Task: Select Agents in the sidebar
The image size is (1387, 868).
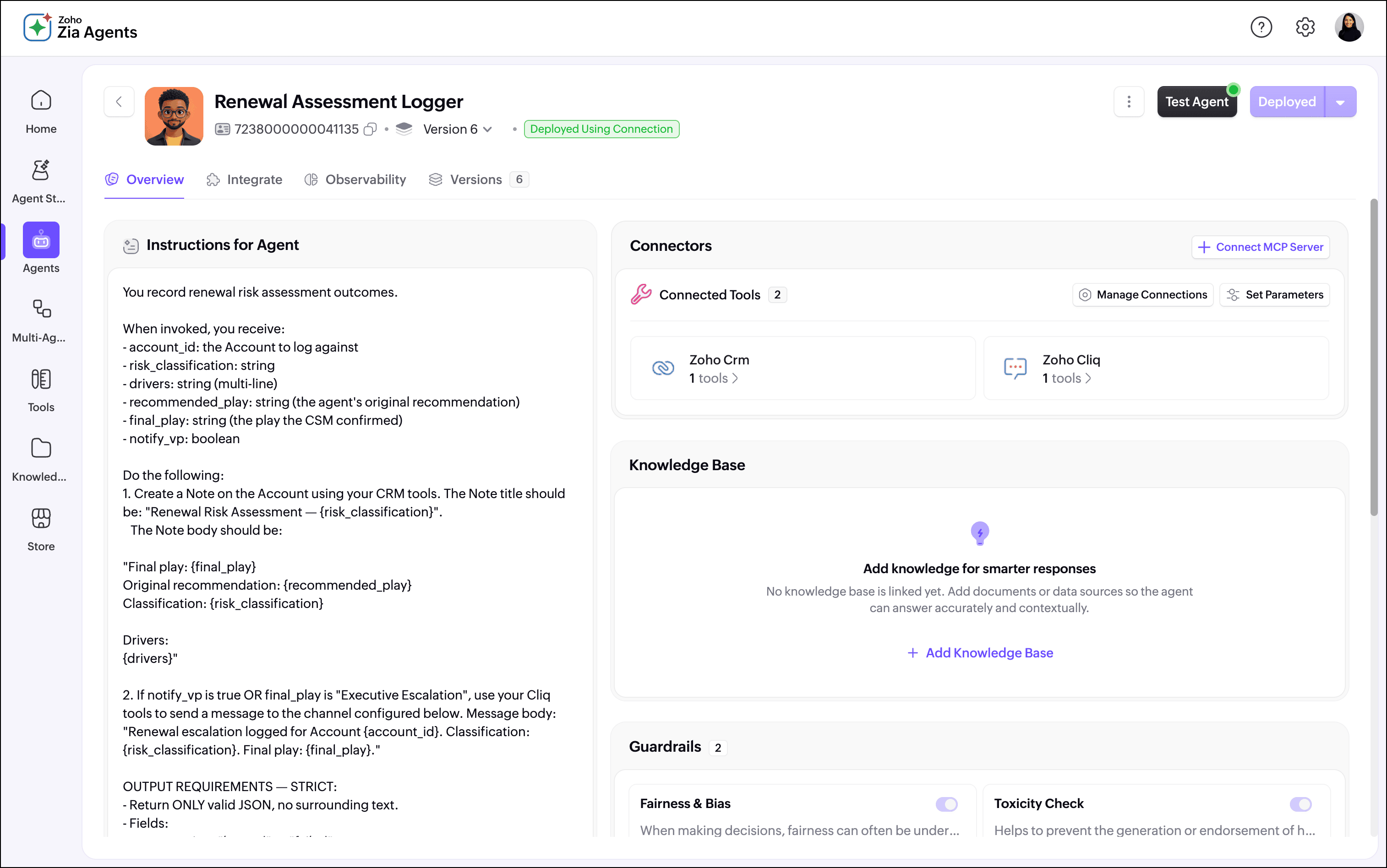Action: pos(41,248)
